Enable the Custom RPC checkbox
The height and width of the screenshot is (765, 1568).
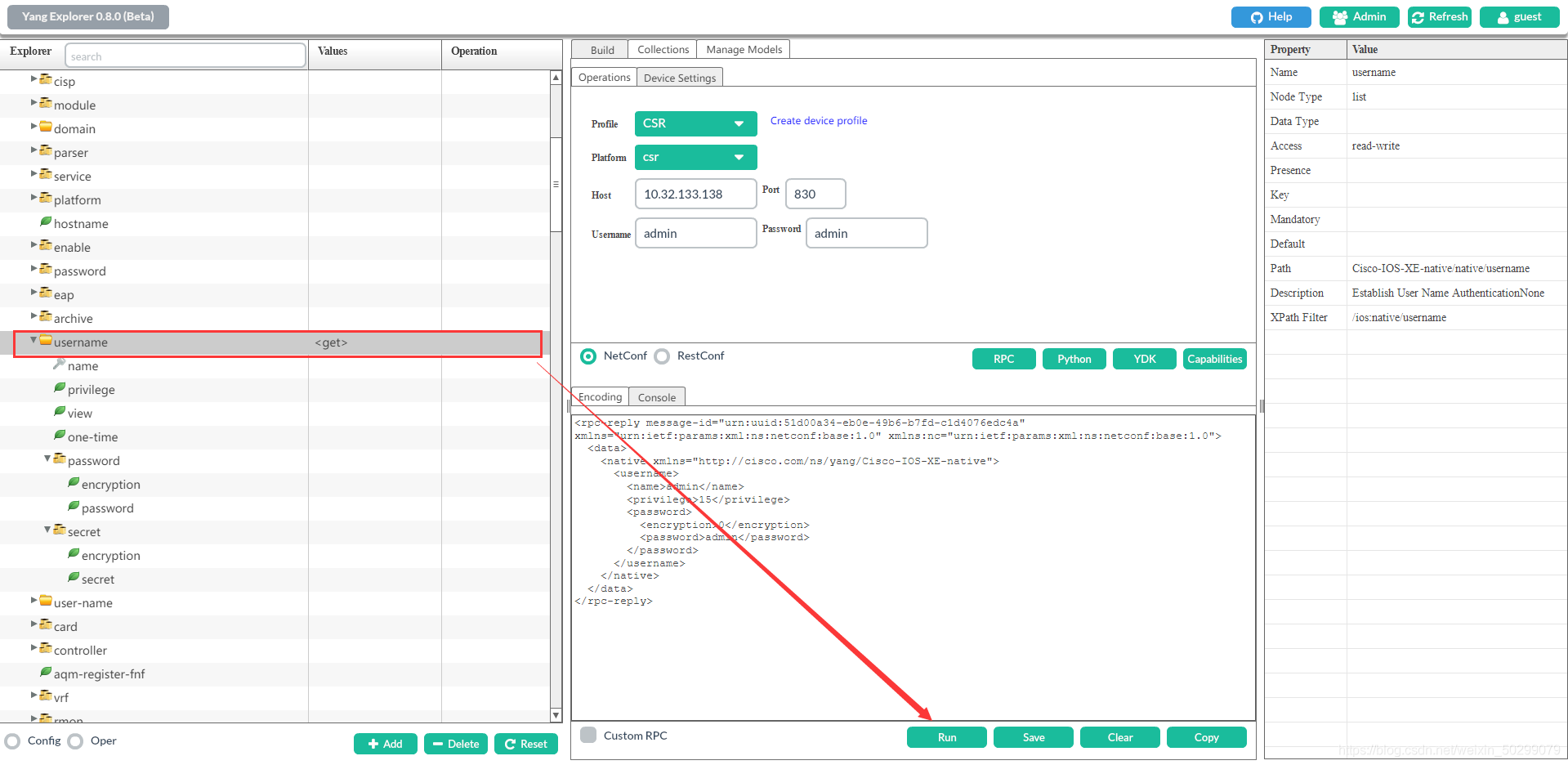point(588,735)
